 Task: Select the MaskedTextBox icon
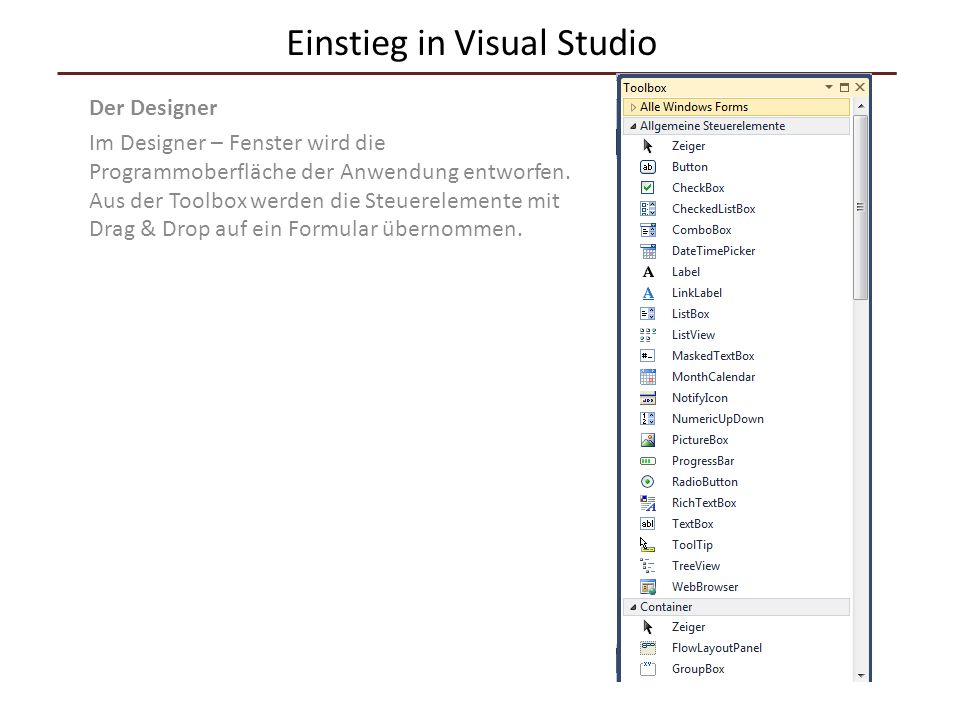click(x=647, y=356)
